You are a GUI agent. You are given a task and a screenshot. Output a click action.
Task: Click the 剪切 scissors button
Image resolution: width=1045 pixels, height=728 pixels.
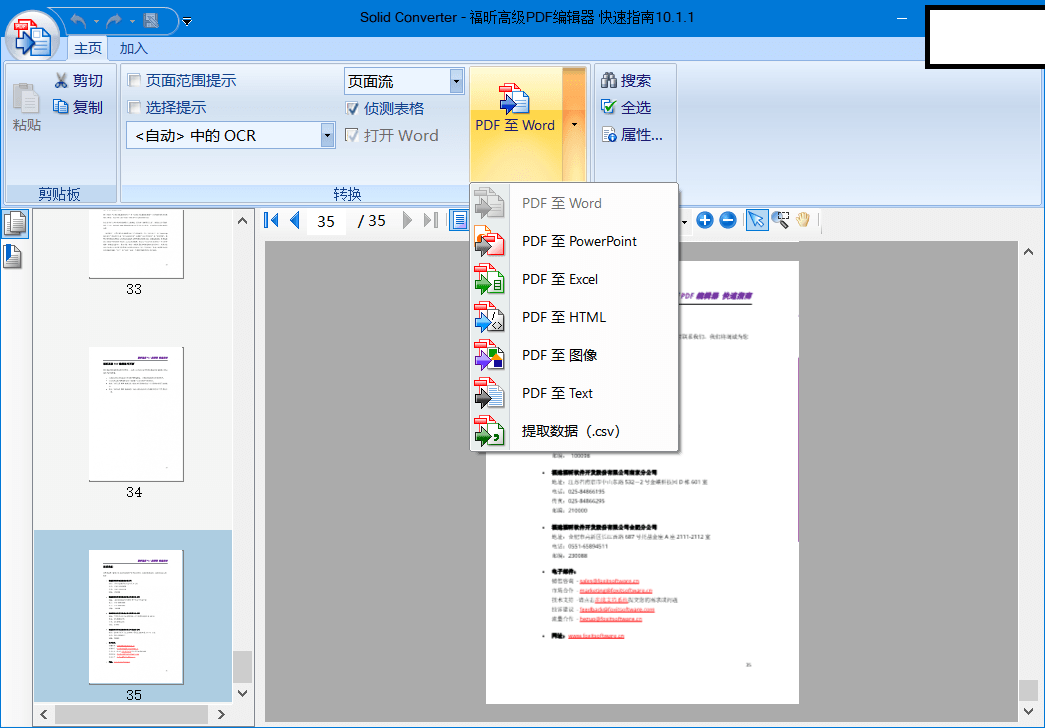tap(79, 81)
